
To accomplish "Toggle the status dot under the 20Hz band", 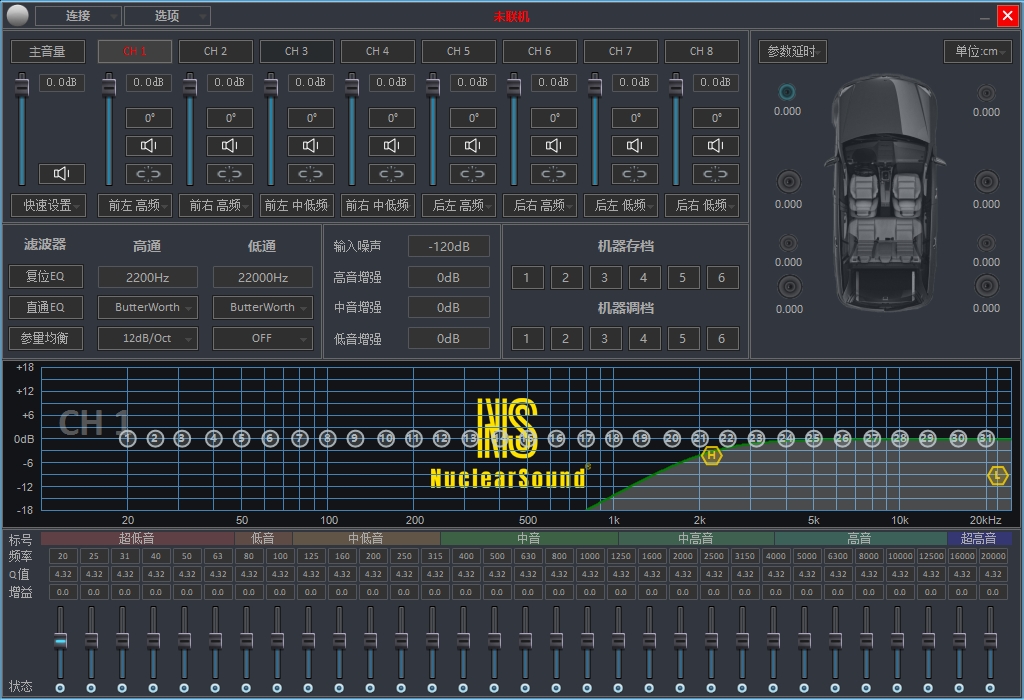I will point(60,688).
